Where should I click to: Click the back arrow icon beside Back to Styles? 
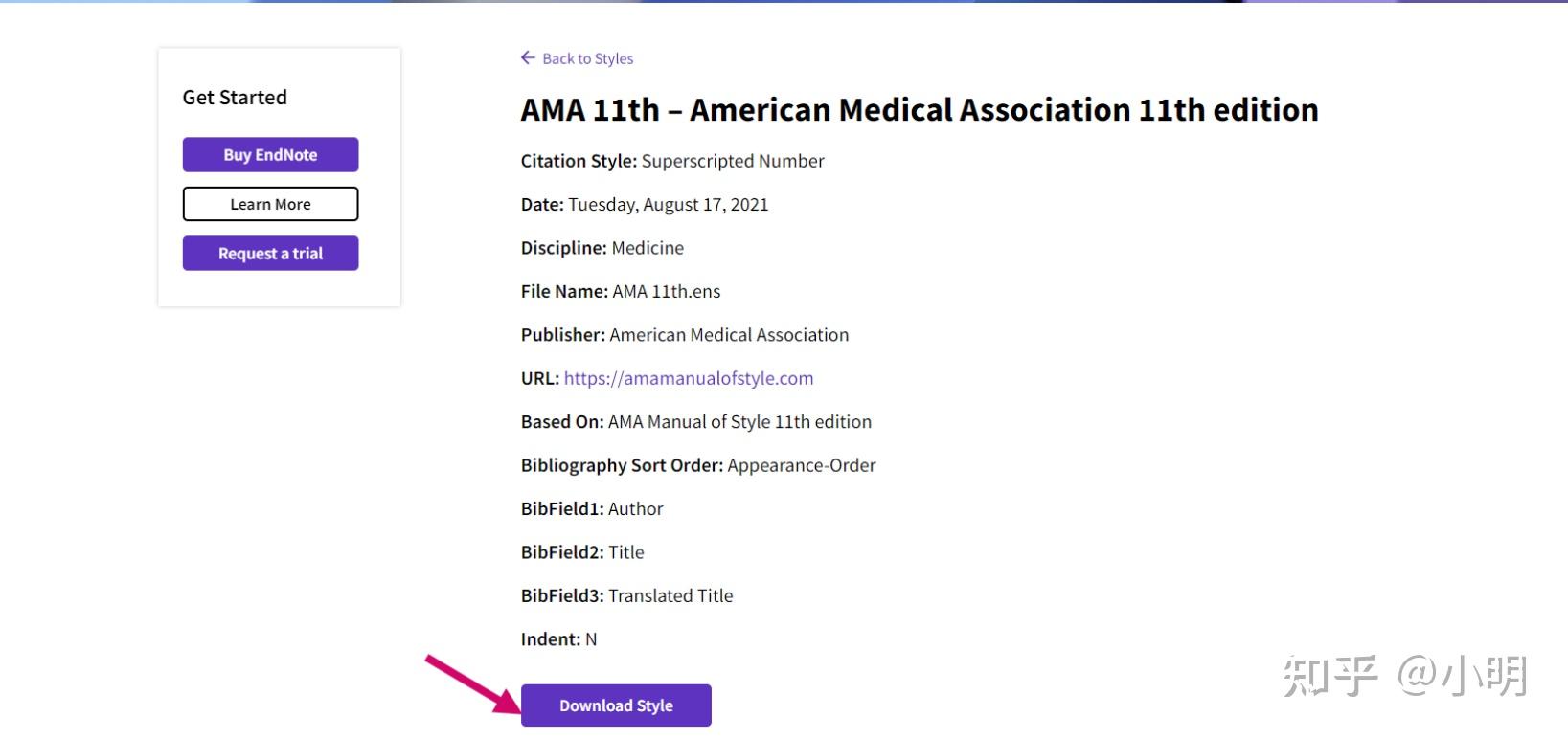(528, 58)
